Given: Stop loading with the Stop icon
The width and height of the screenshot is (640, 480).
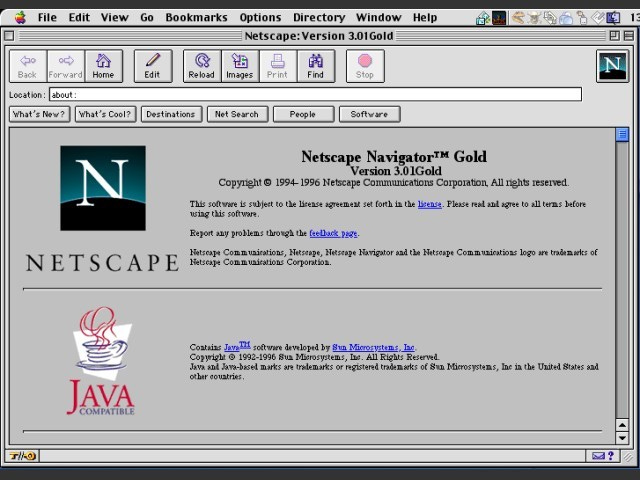Looking at the screenshot, I should pos(365,66).
